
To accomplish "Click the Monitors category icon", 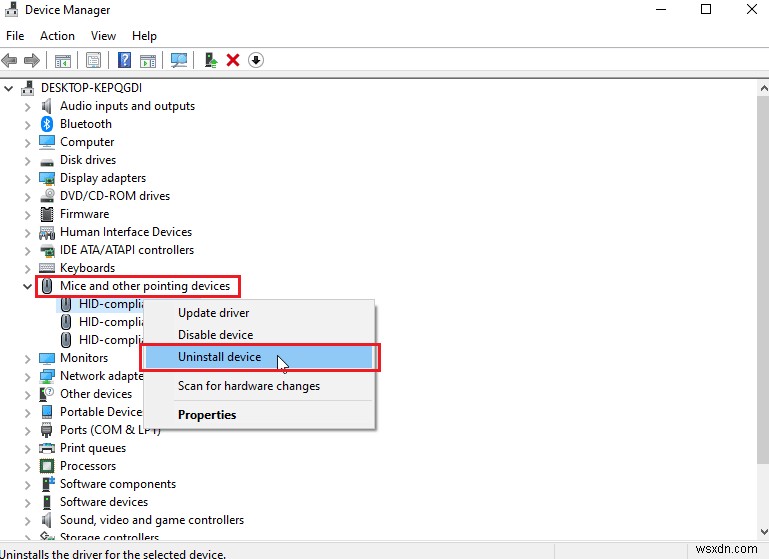I will [47, 358].
